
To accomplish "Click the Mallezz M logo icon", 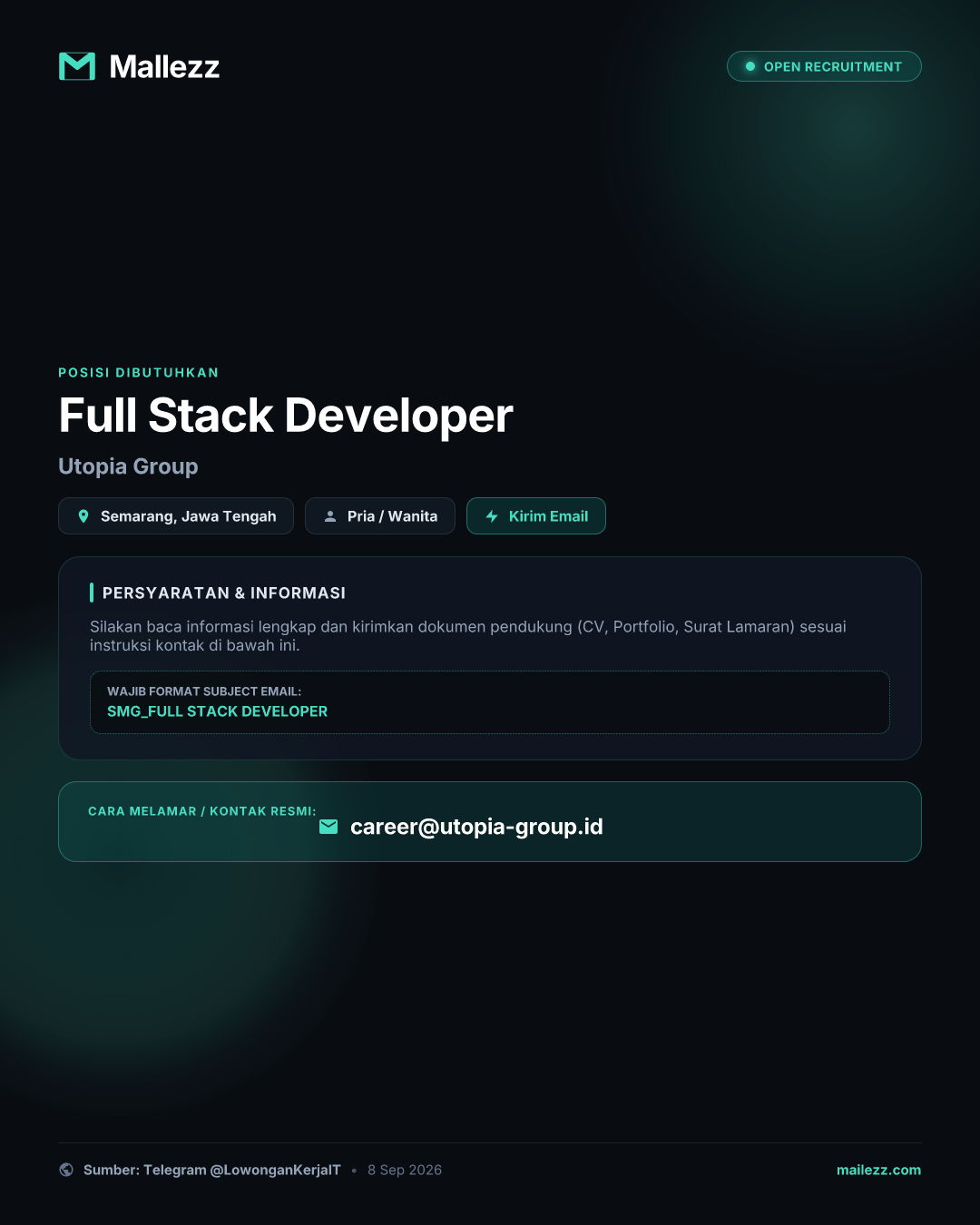I will coord(77,66).
